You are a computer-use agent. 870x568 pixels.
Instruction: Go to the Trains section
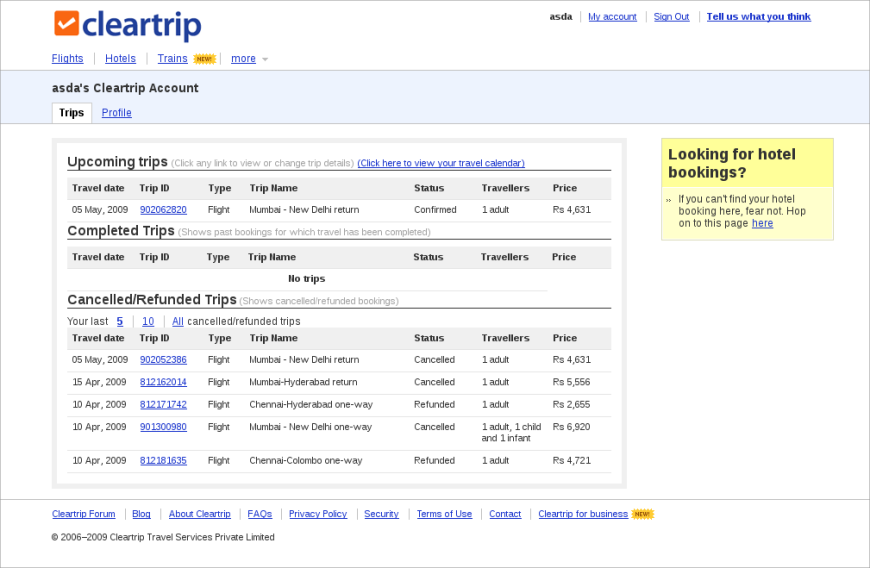[x=173, y=58]
